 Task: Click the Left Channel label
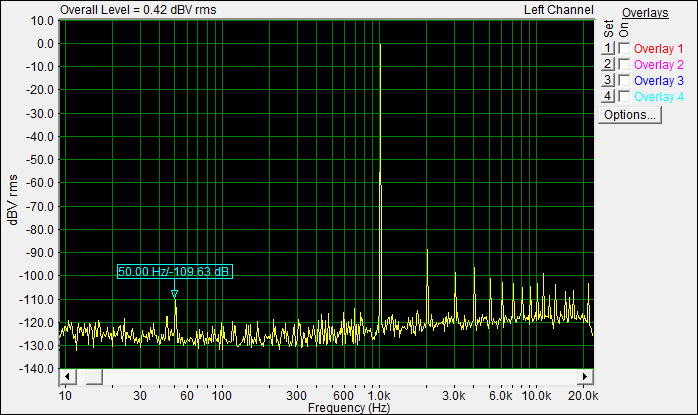559,10
